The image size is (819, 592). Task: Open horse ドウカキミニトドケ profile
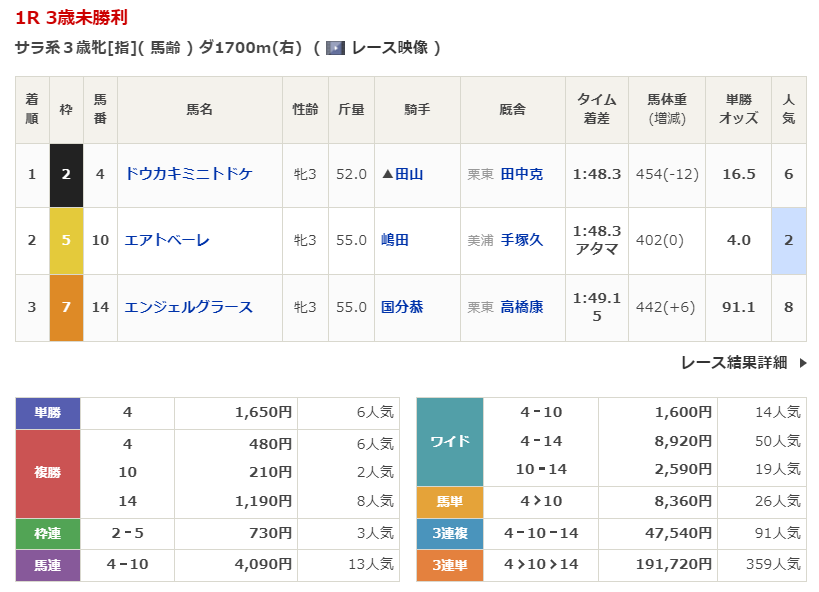pos(188,174)
